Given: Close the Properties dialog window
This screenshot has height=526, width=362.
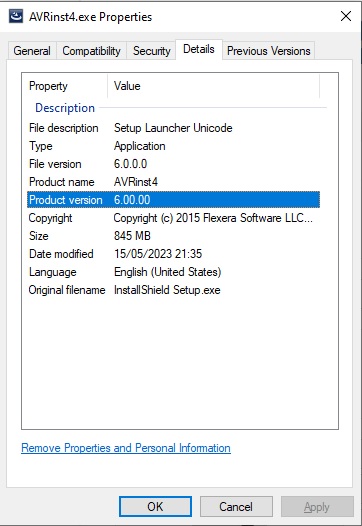Looking at the screenshot, I should tap(346, 16).
